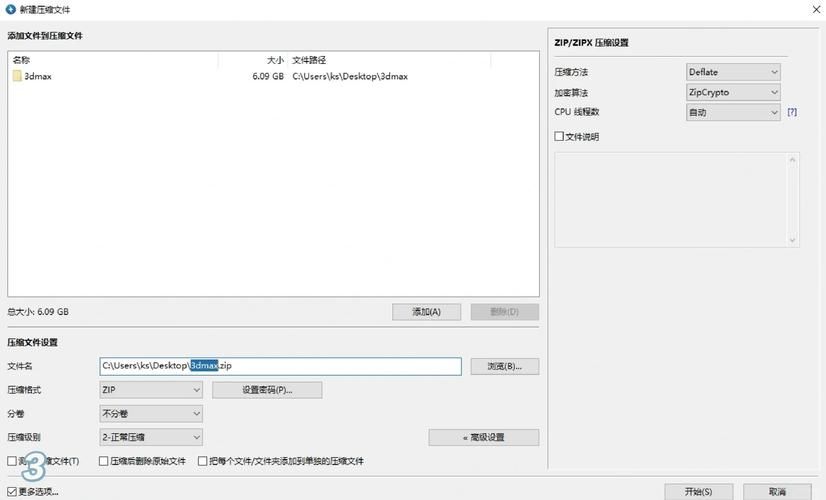Viewport: 826px width, 500px height.
Task: Close the 新建压缩文件 dialog window
Action: (816, 9)
